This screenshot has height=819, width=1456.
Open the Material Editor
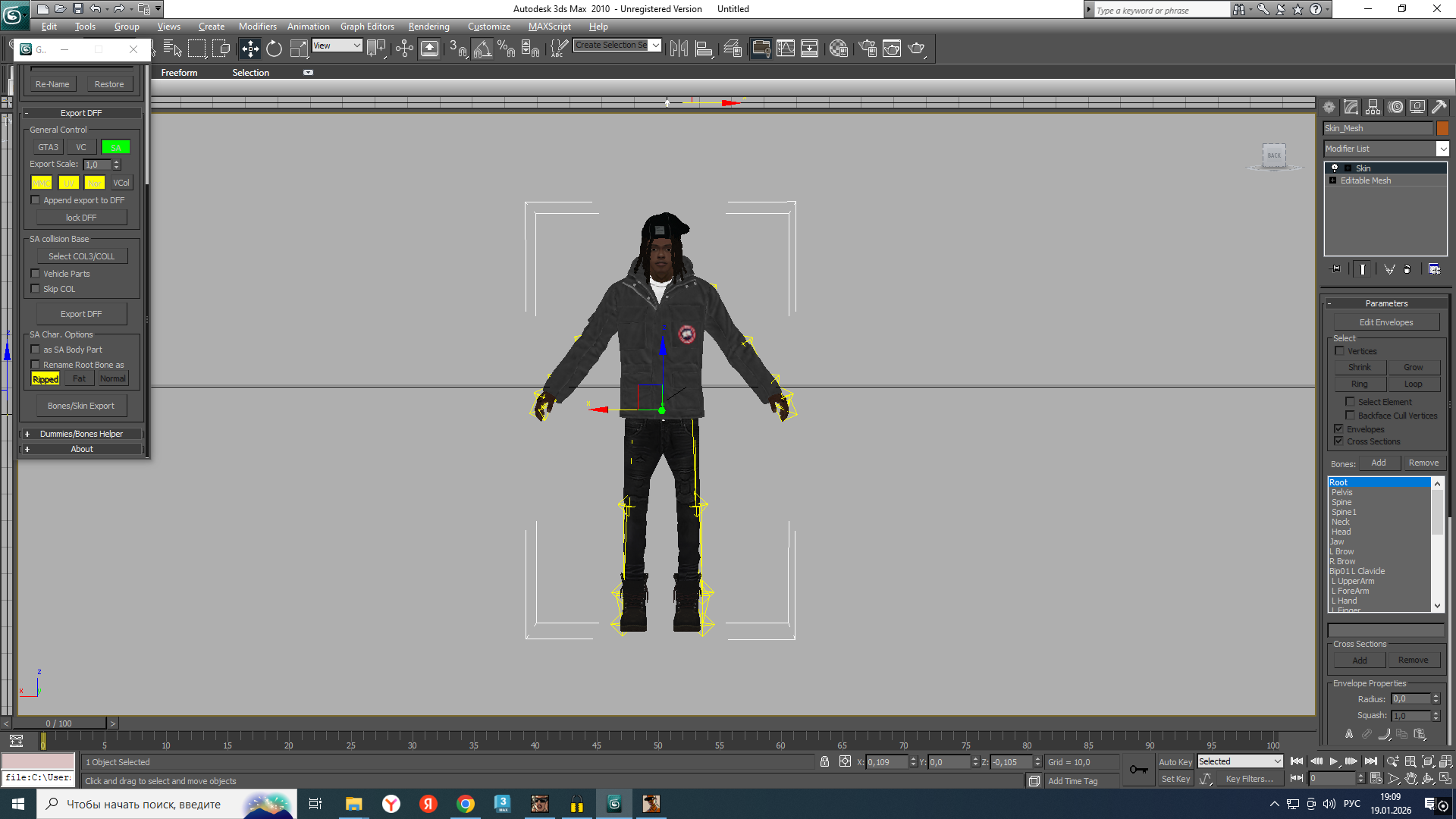[x=838, y=49]
